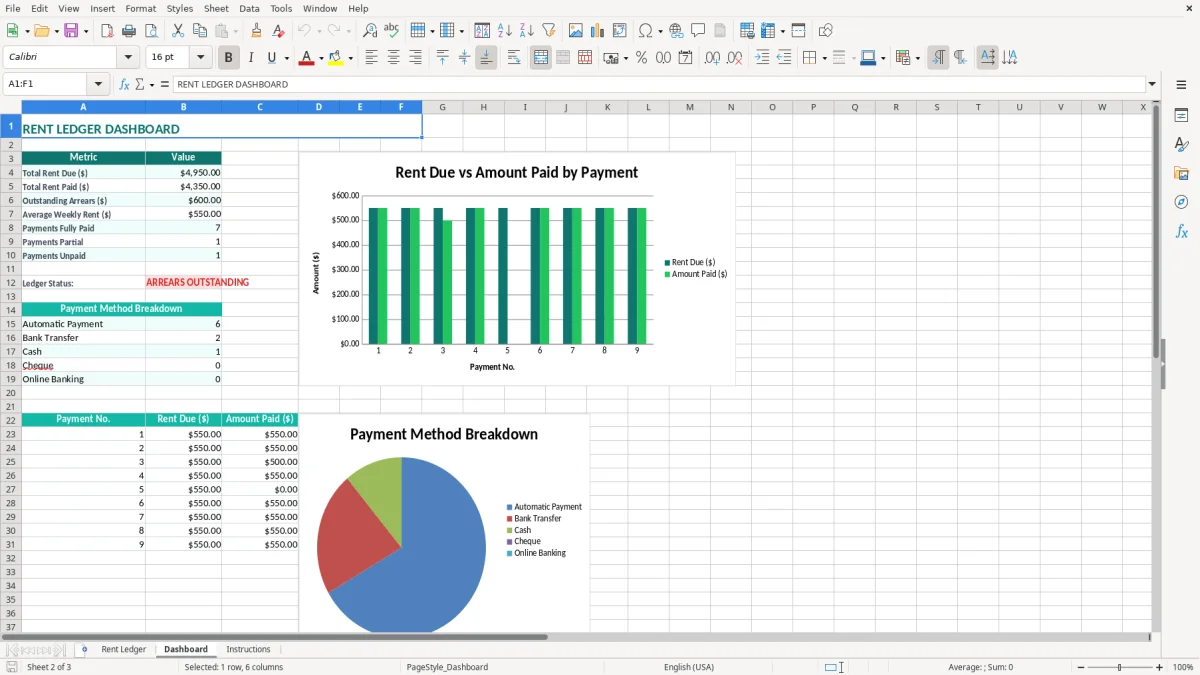
Task: Insert Chart icon
Action: click(598, 31)
